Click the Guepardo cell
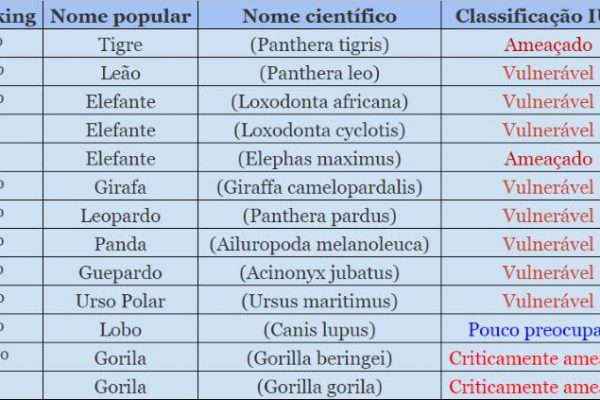600x400 pixels. tap(120, 273)
